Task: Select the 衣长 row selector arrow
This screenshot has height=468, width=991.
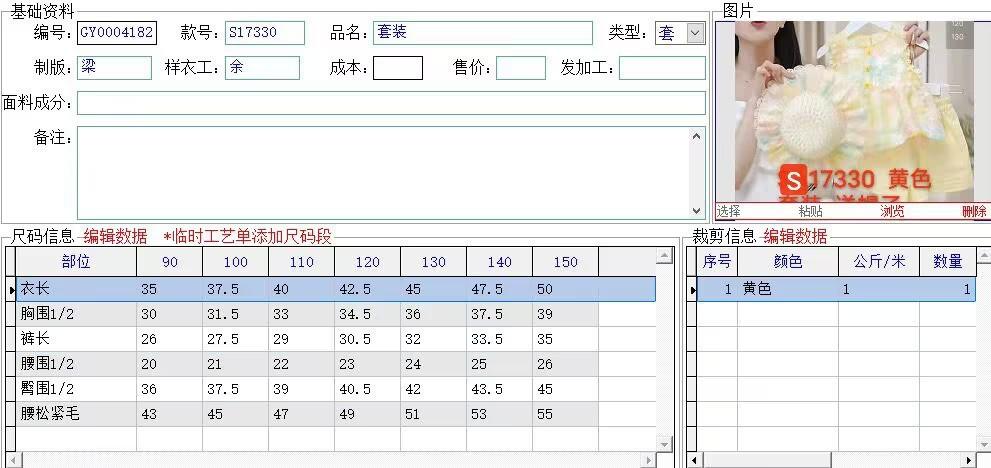Action: coord(11,289)
